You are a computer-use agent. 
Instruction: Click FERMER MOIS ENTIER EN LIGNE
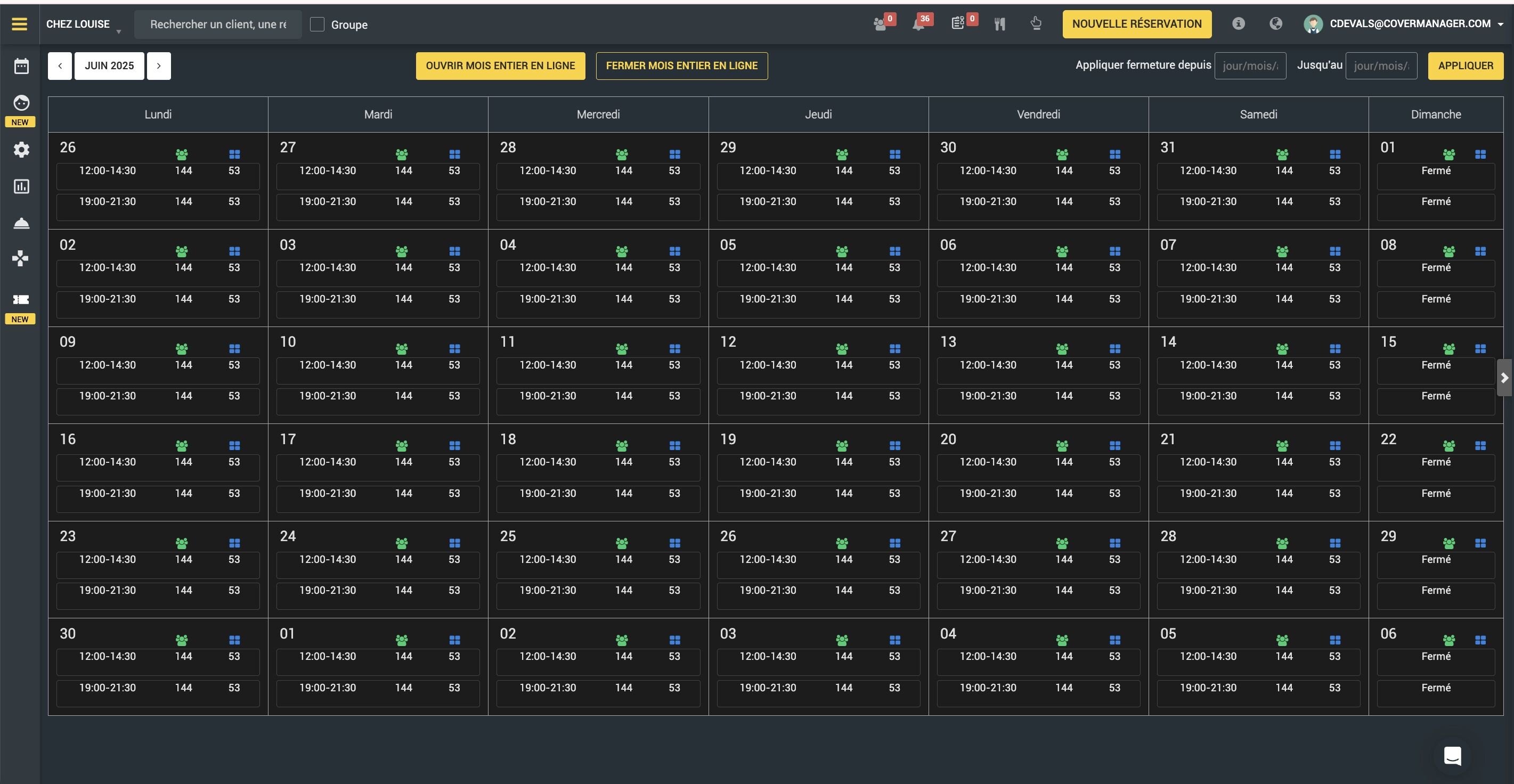click(682, 66)
